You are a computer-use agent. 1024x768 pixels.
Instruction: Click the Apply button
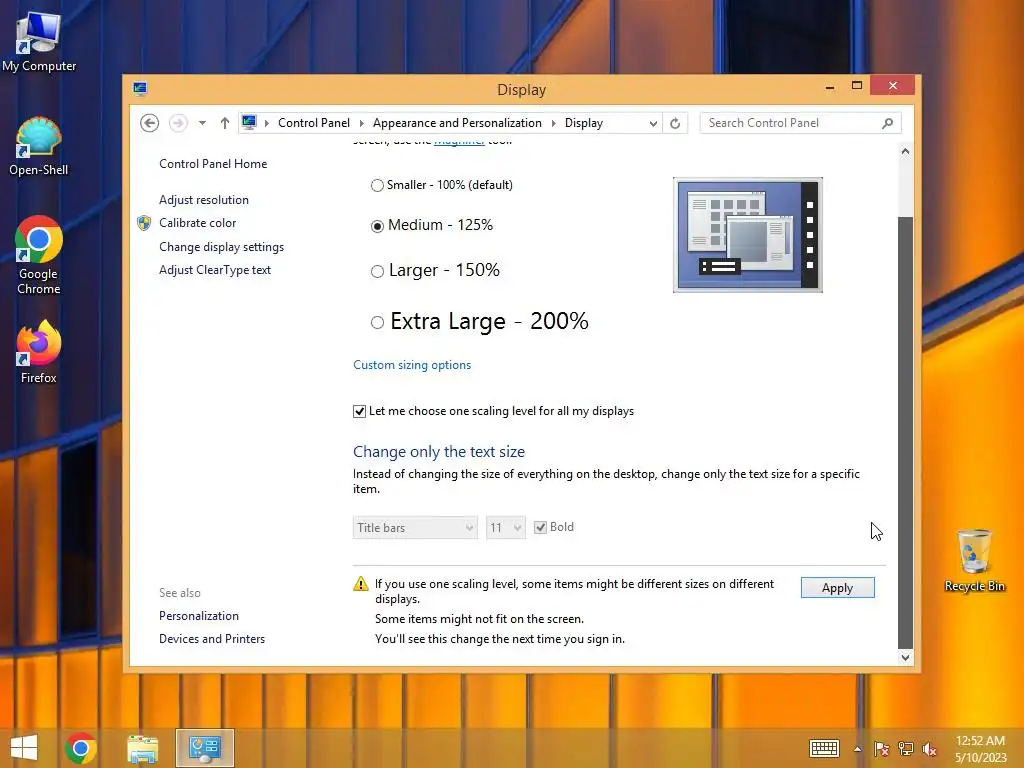(837, 588)
